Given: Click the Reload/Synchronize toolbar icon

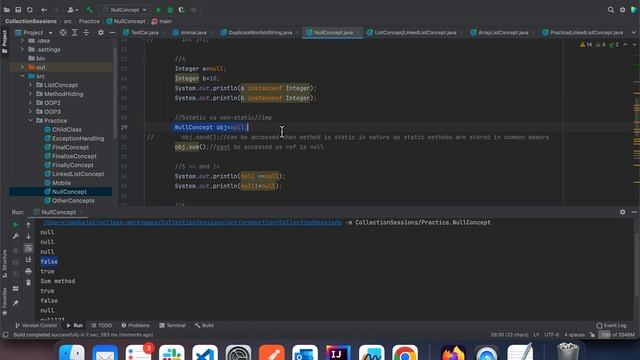Looking at the screenshot, I should pos(30,10).
